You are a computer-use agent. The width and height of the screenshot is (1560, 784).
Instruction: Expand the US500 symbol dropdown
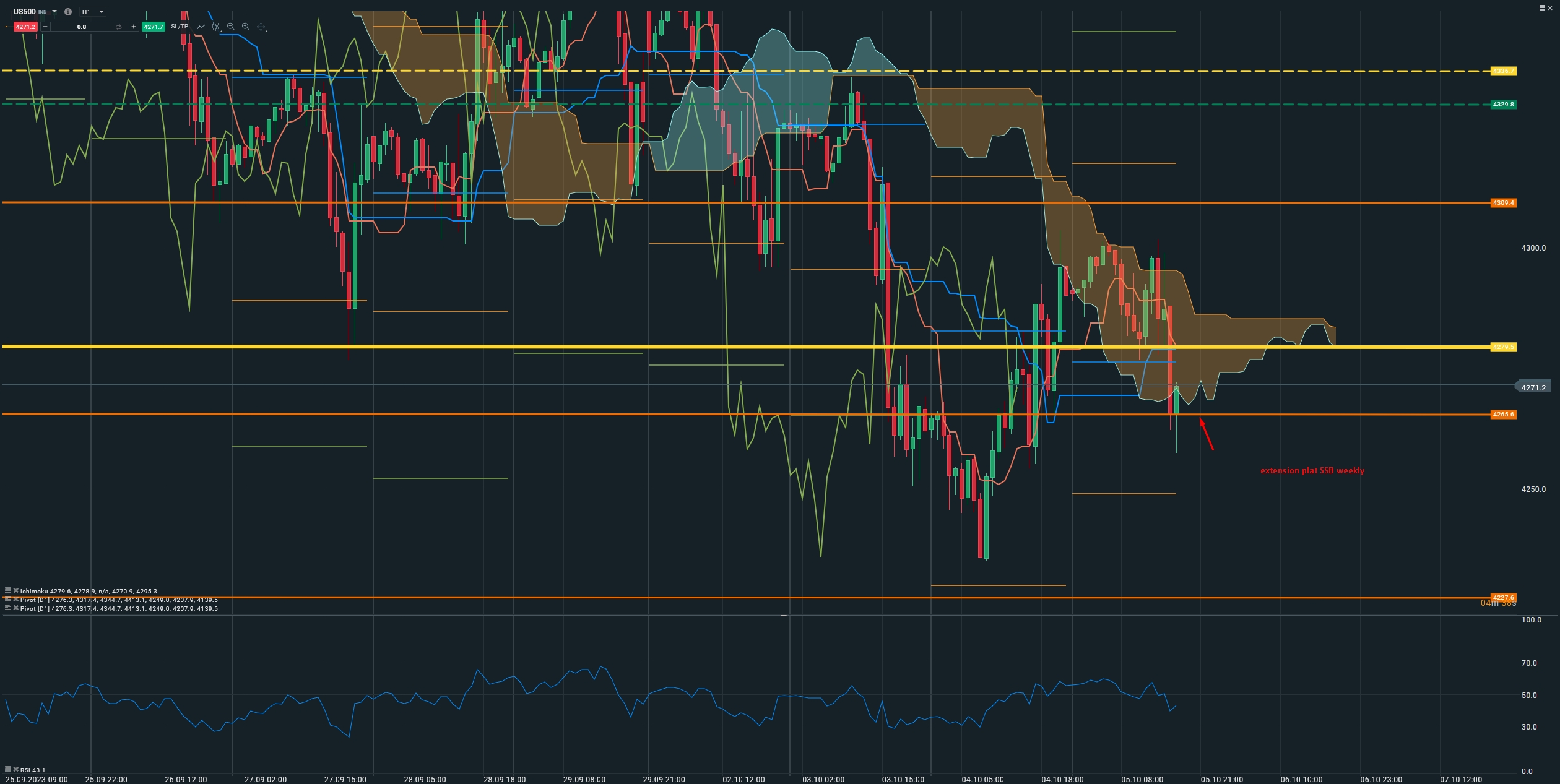coord(54,12)
